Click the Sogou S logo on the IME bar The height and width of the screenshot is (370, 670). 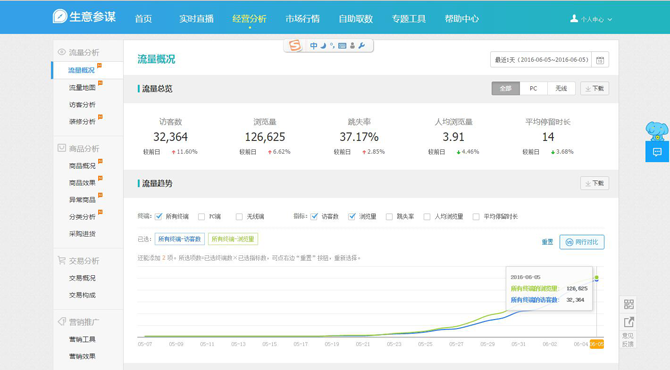coord(295,45)
